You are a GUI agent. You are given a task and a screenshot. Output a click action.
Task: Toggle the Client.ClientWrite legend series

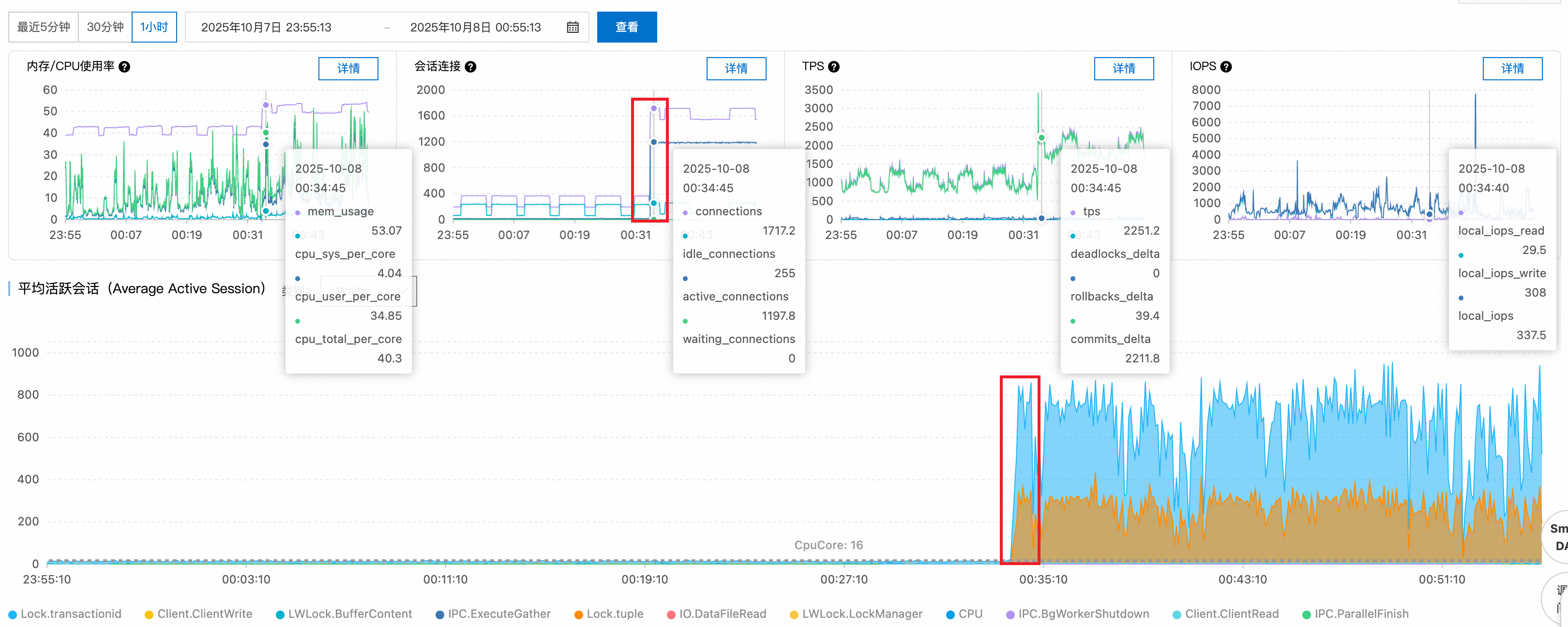click(198, 613)
